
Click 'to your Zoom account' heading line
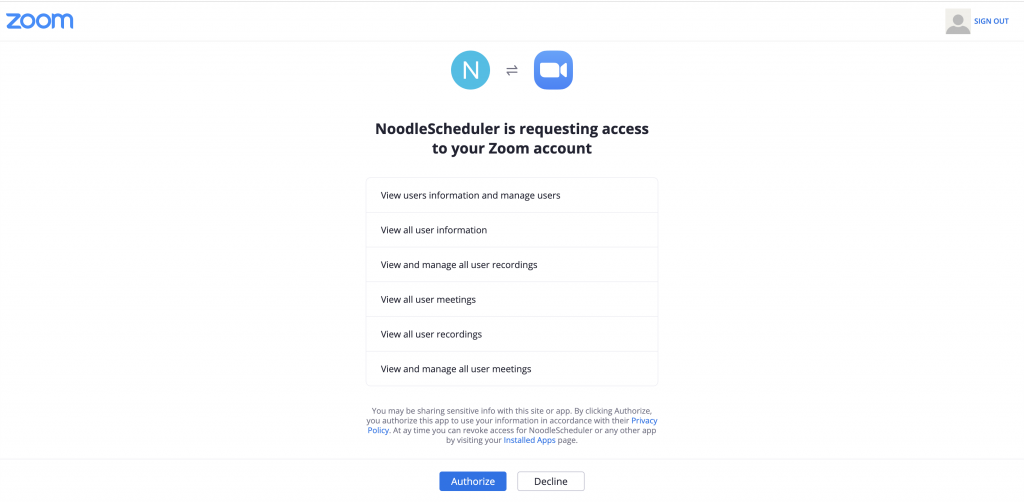click(512, 149)
